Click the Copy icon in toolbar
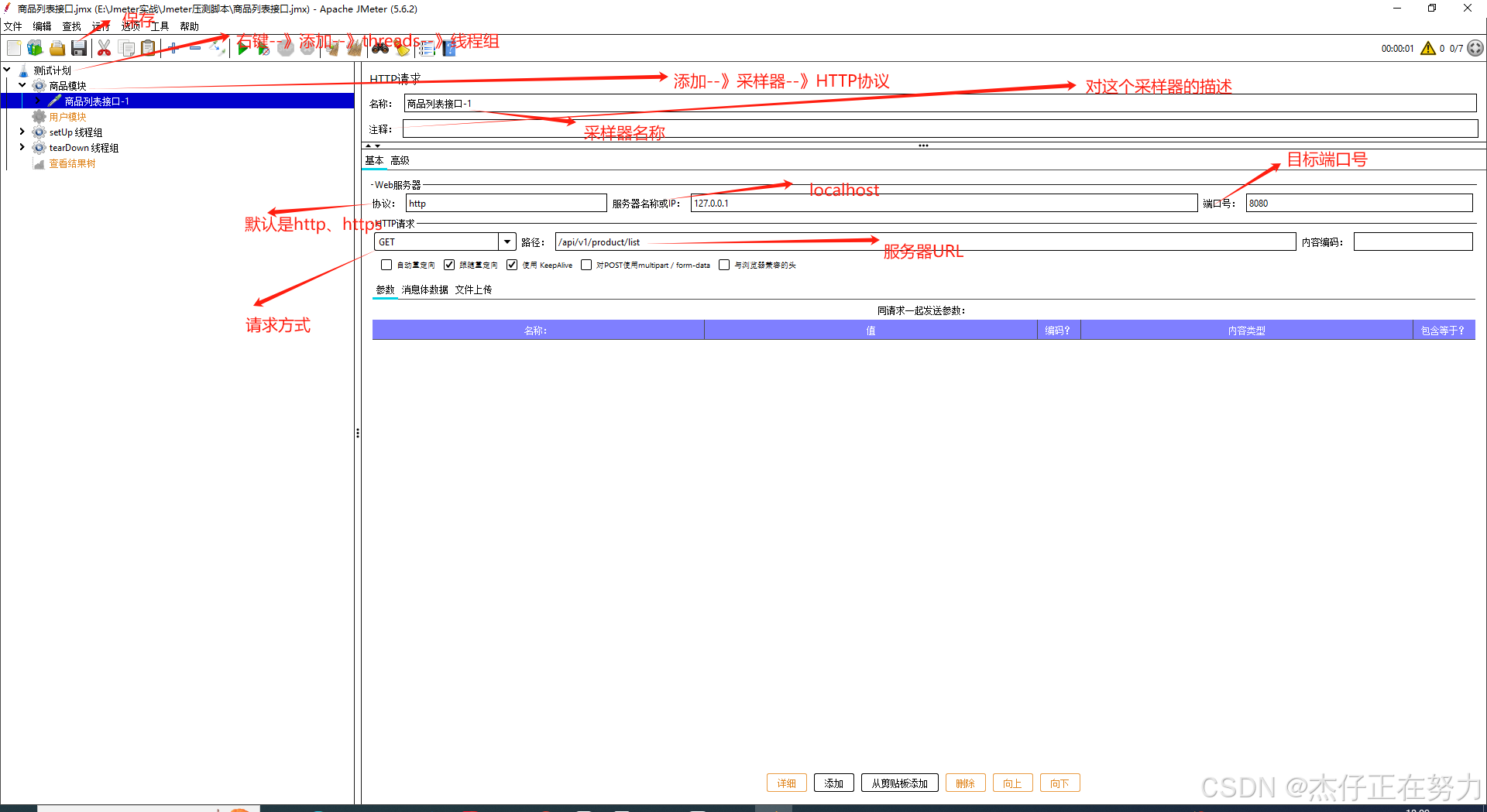1487x812 pixels. pos(126,49)
